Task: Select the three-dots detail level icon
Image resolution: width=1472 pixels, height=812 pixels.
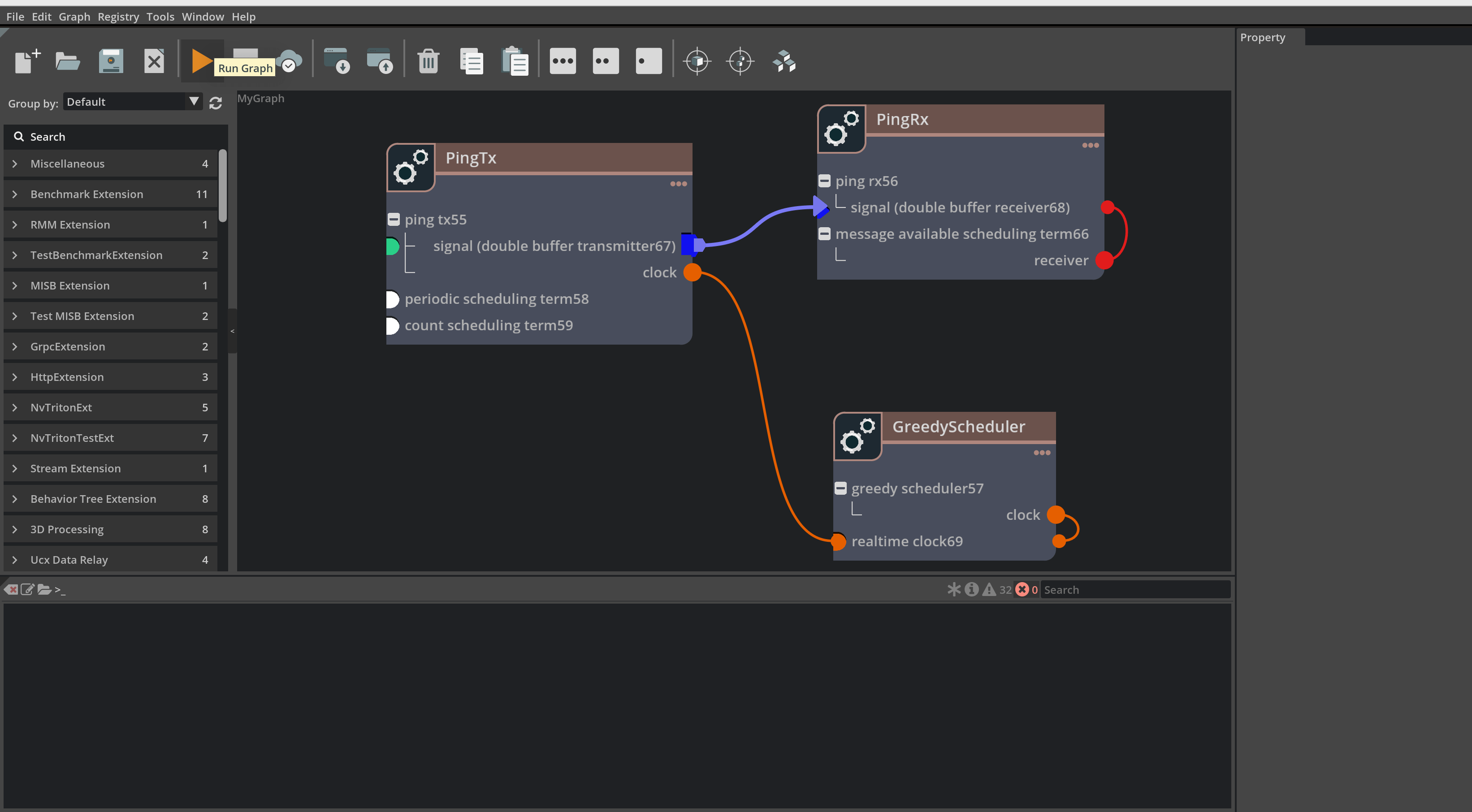Action: click(562, 60)
